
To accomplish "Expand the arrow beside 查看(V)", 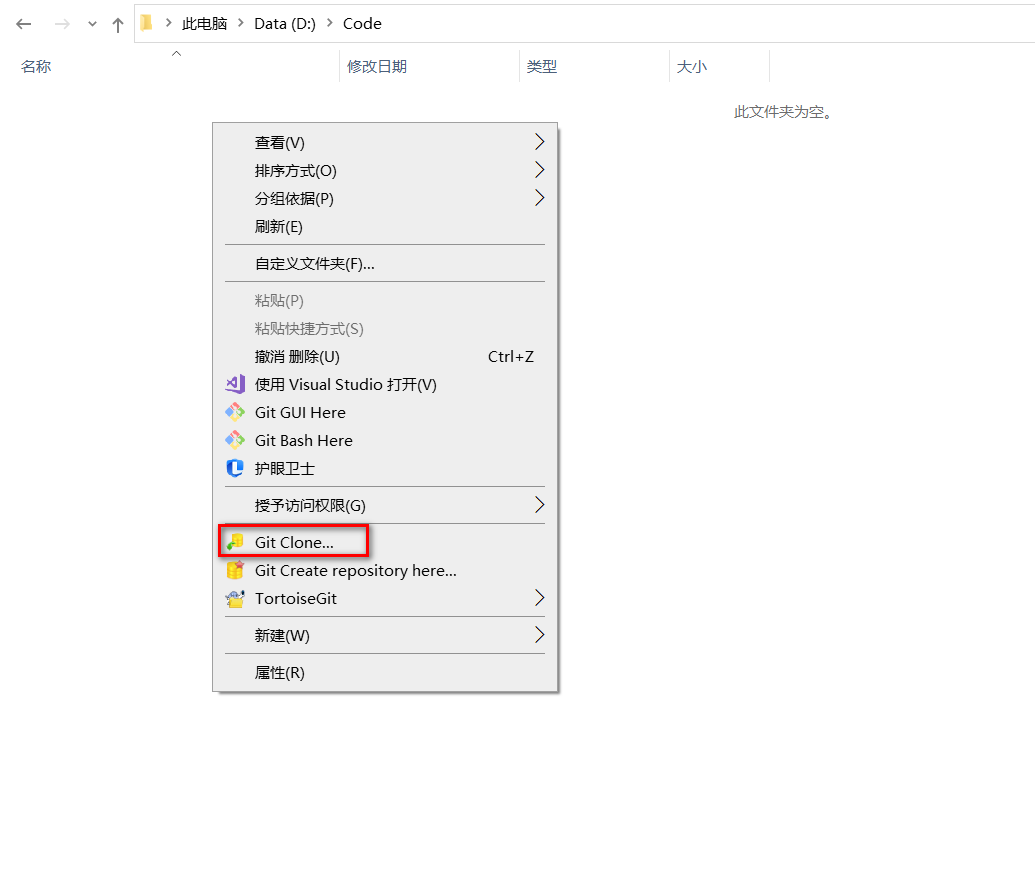I will click(x=539, y=142).
